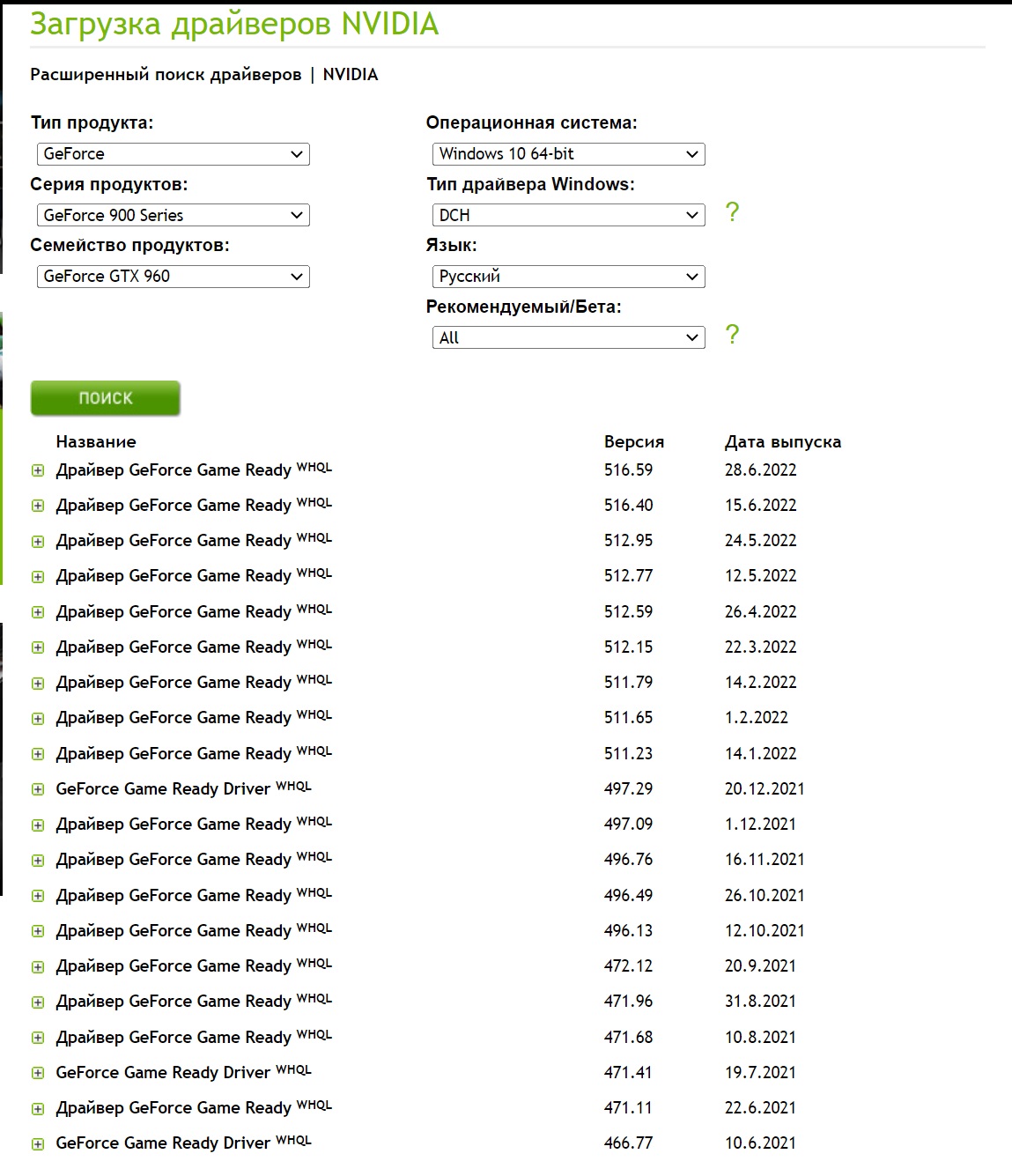This screenshot has width=1012, height=1176.
Task: Expand the row for driver version 496.76
Action: (x=38, y=861)
